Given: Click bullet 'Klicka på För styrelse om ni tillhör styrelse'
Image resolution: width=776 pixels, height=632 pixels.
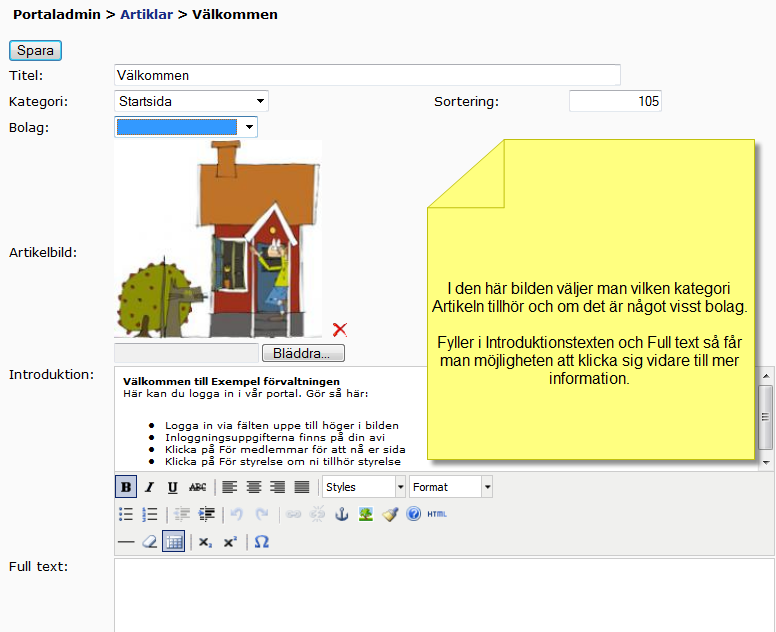Looking at the screenshot, I should (x=283, y=462).
